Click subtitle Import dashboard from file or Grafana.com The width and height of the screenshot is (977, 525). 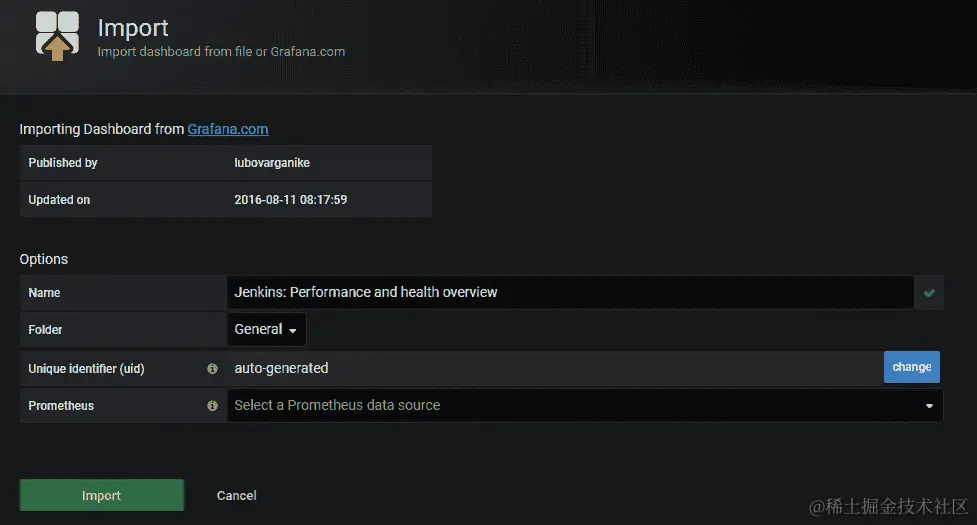tap(221, 52)
